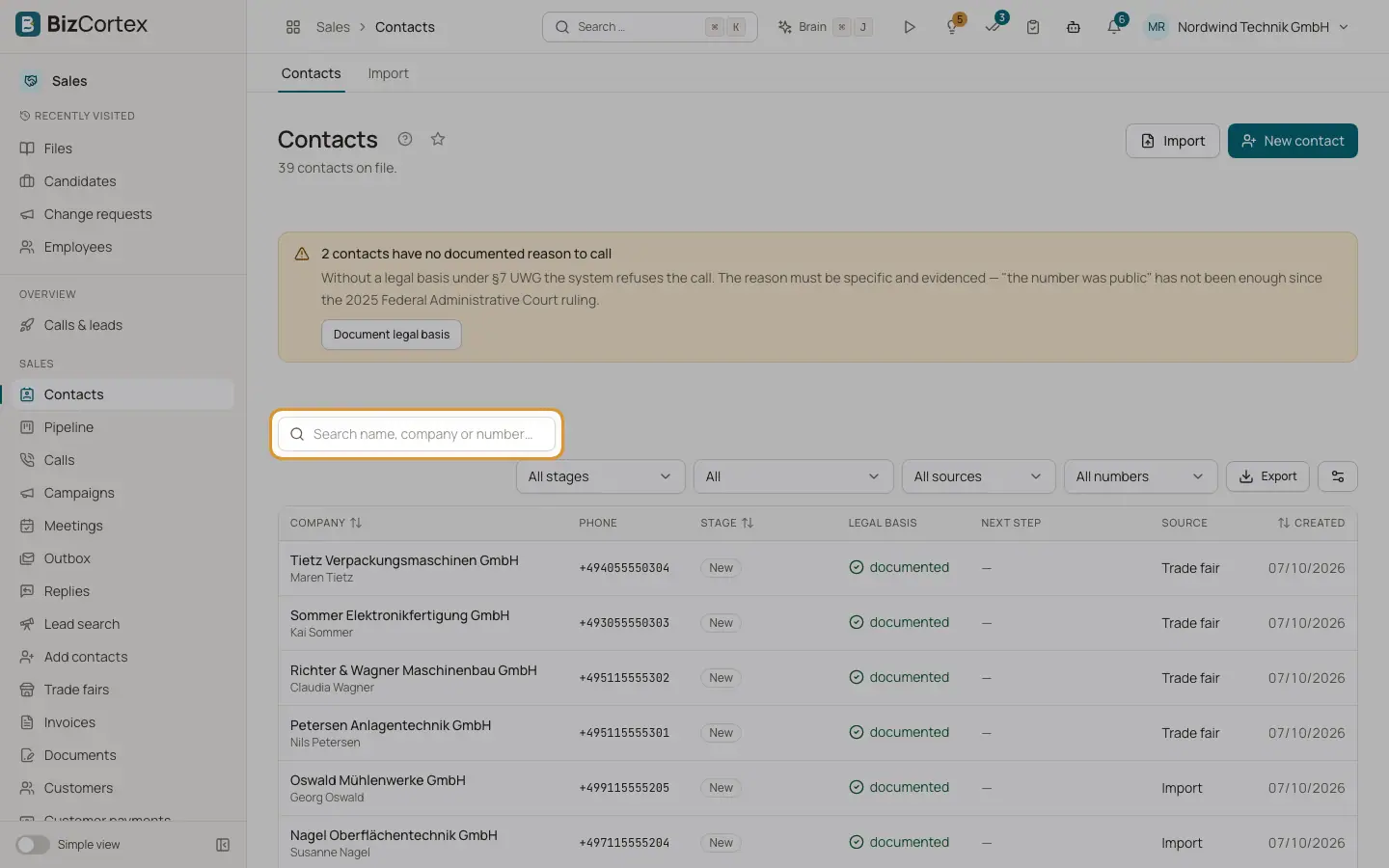Click the Sales breadcrumb
This screenshot has height=868, width=1389.
point(333,27)
